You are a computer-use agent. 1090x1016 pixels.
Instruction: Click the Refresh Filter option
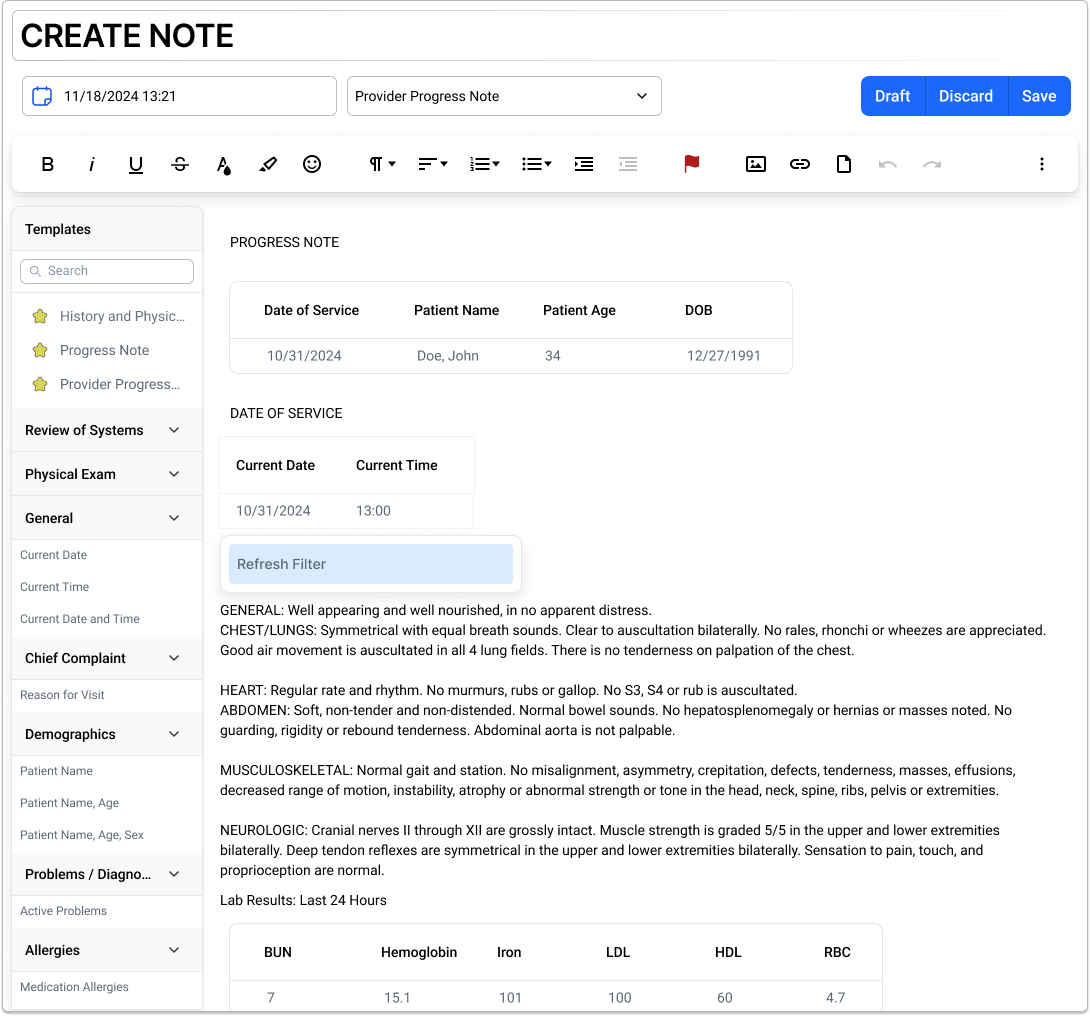pyautogui.click(x=371, y=564)
